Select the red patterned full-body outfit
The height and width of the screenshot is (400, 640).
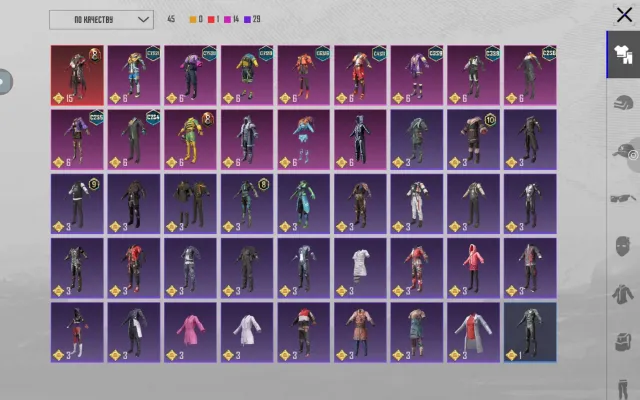coord(417,268)
